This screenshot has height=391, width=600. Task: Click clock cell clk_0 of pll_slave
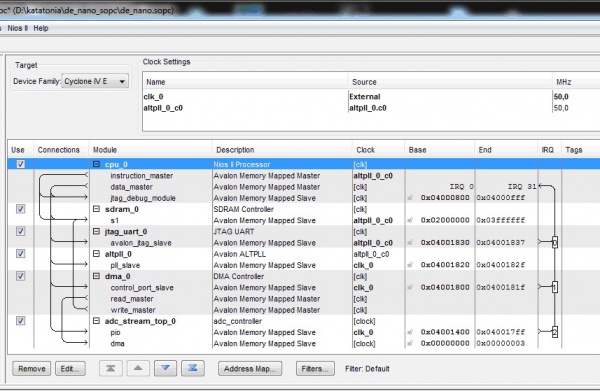363,265
